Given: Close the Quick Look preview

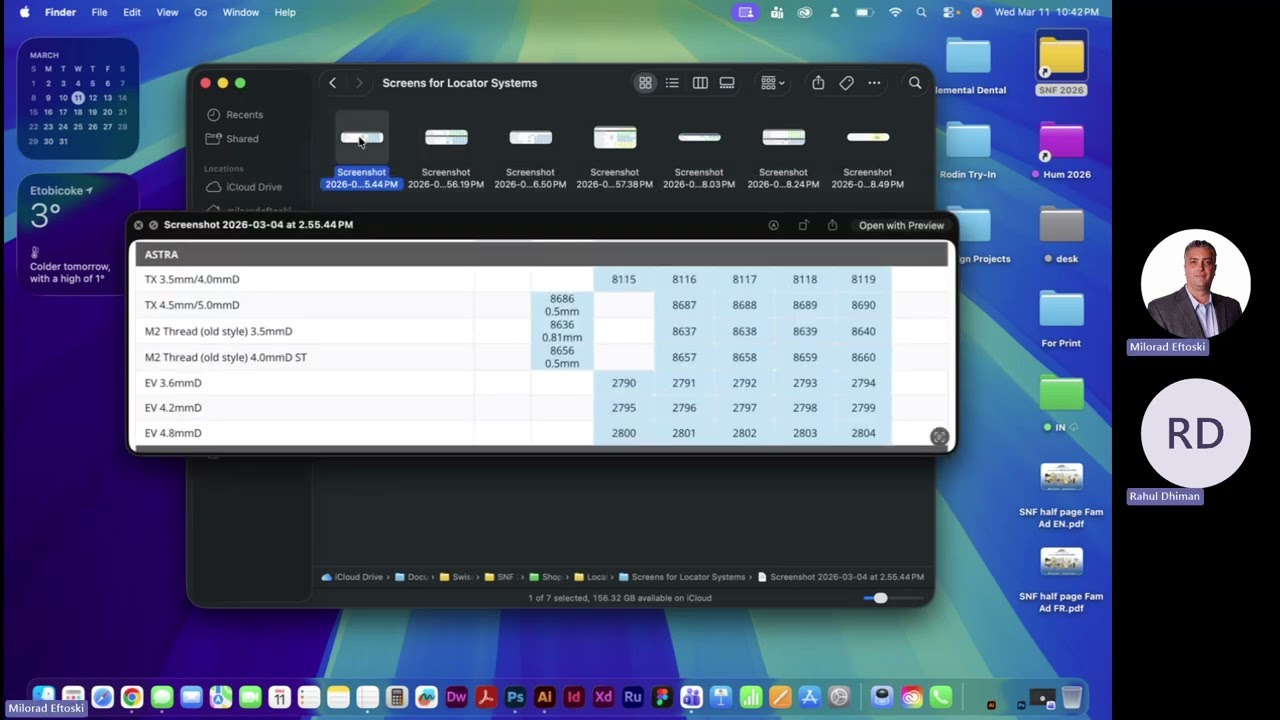Looking at the screenshot, I should click(138, 225).
